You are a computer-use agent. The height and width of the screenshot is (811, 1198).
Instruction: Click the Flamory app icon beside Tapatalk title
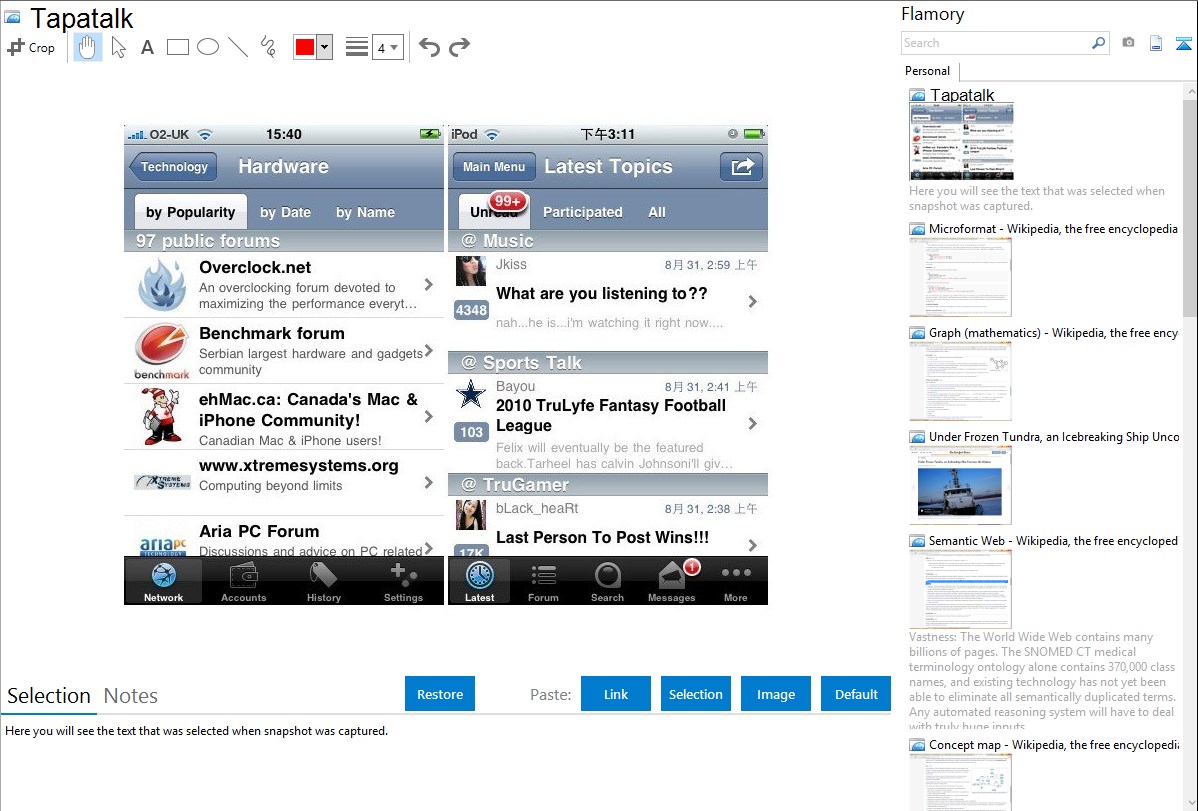coord(12,18)
